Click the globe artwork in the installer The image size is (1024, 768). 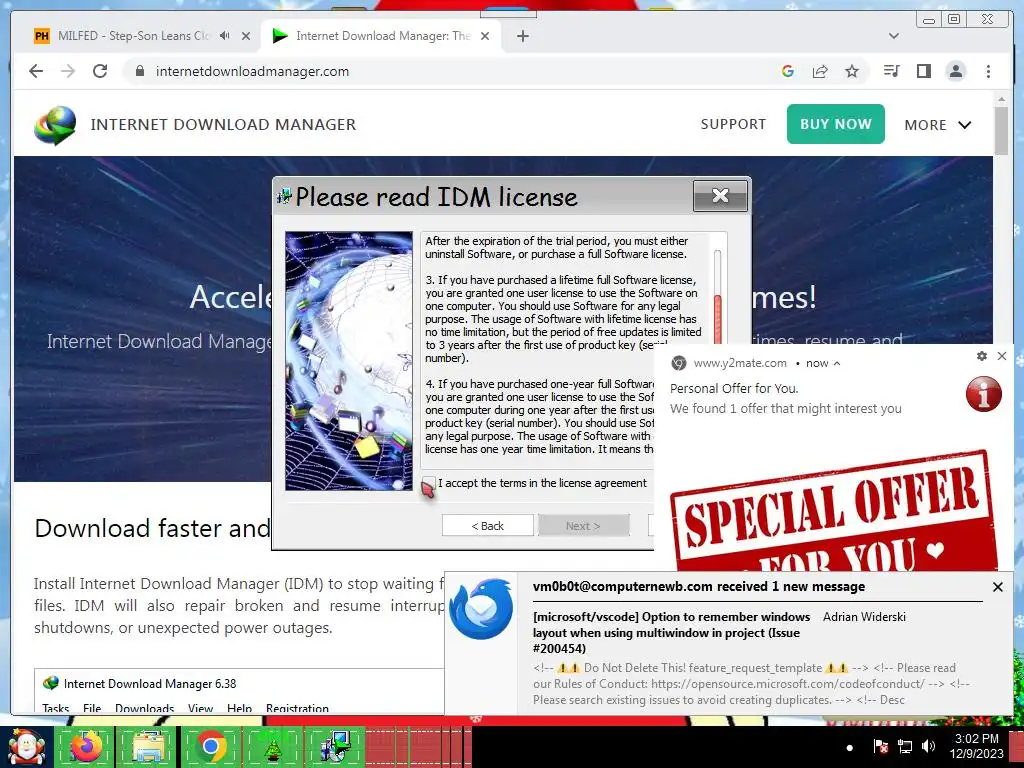point(349,360)
